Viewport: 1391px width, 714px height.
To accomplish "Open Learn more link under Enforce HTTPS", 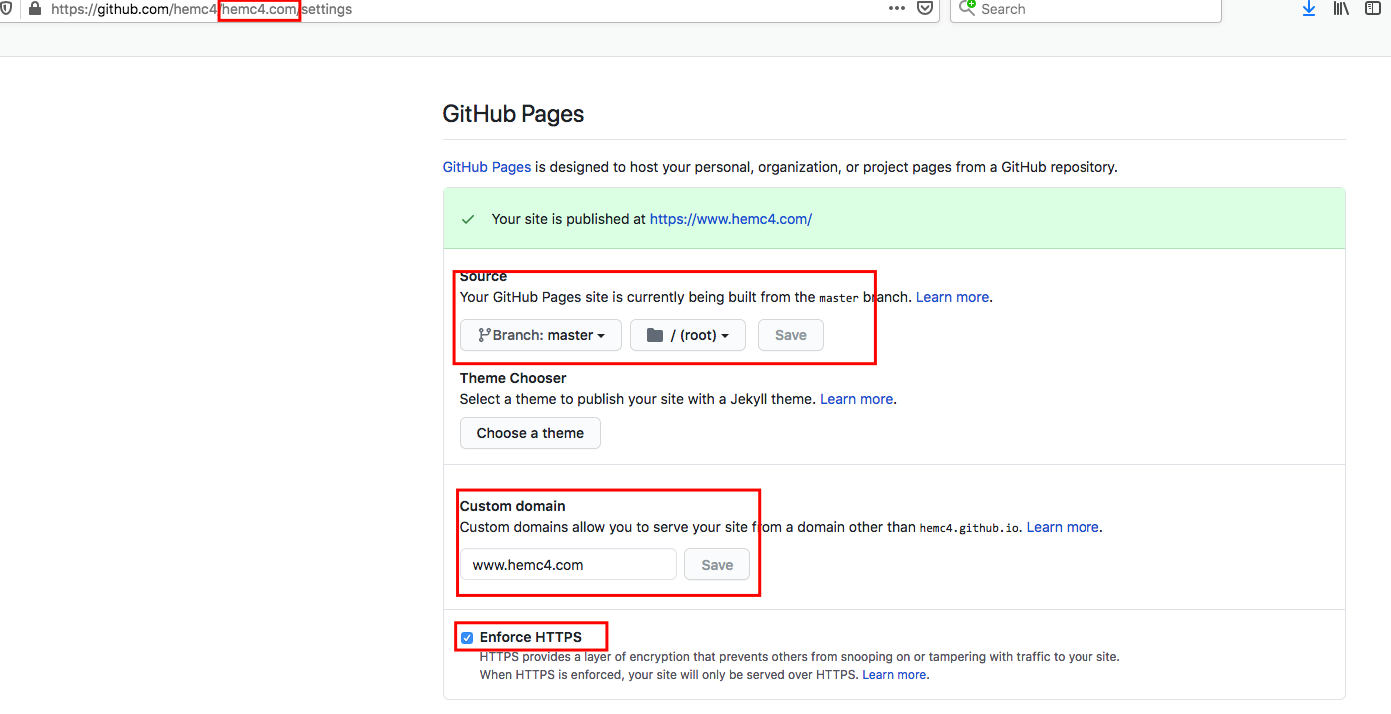I will tap(894, 675).
